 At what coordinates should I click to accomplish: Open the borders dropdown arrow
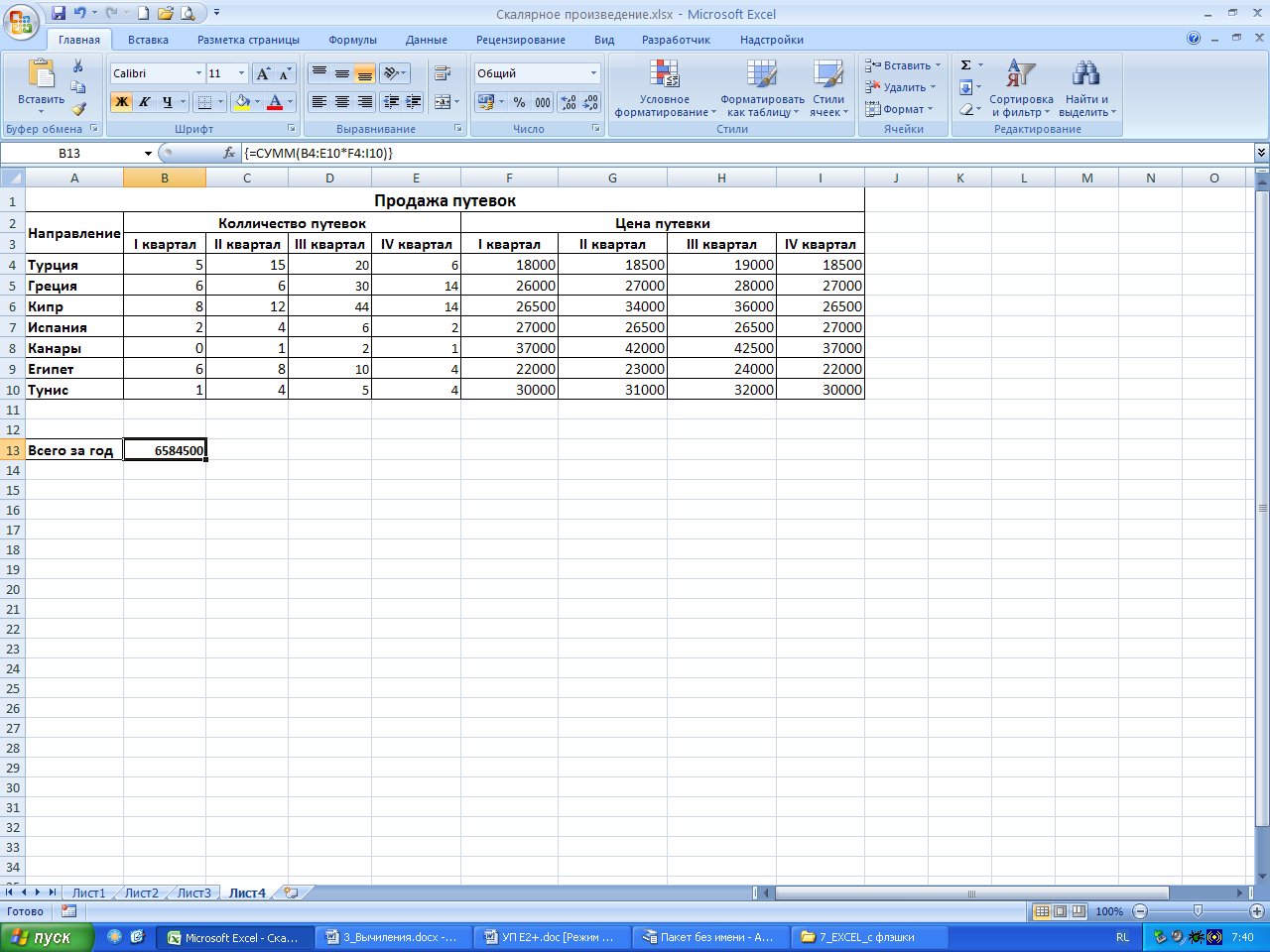[x=220, y=101]
